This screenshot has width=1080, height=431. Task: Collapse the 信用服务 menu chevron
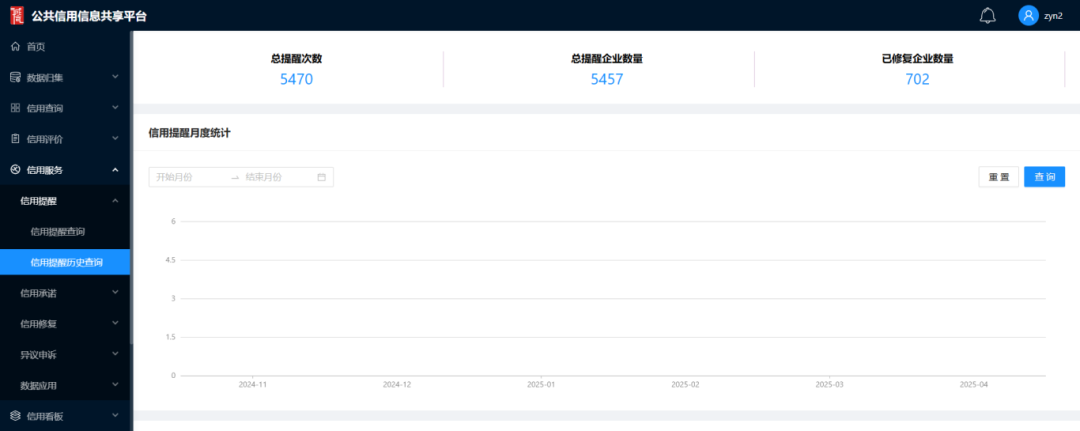coord(115,169)
